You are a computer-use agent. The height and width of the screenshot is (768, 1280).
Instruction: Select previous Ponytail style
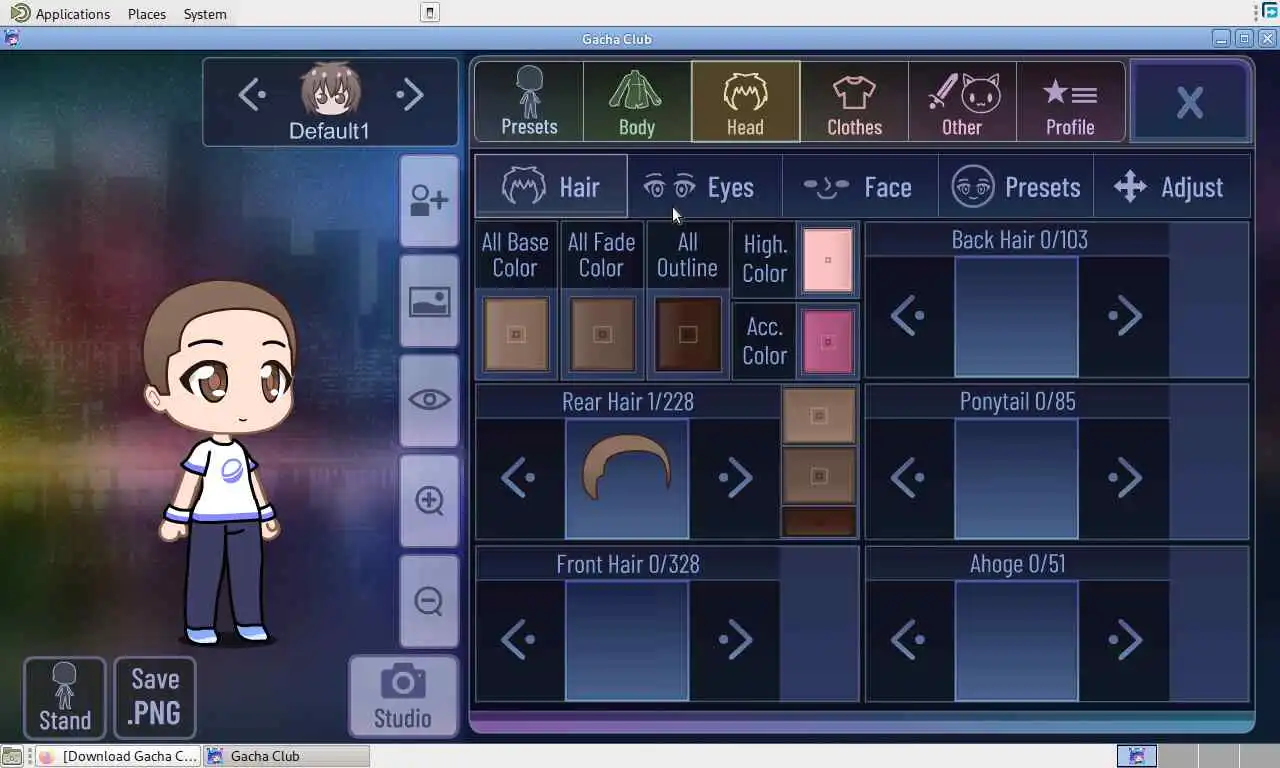pyautogui.click(x=908, y=478)
